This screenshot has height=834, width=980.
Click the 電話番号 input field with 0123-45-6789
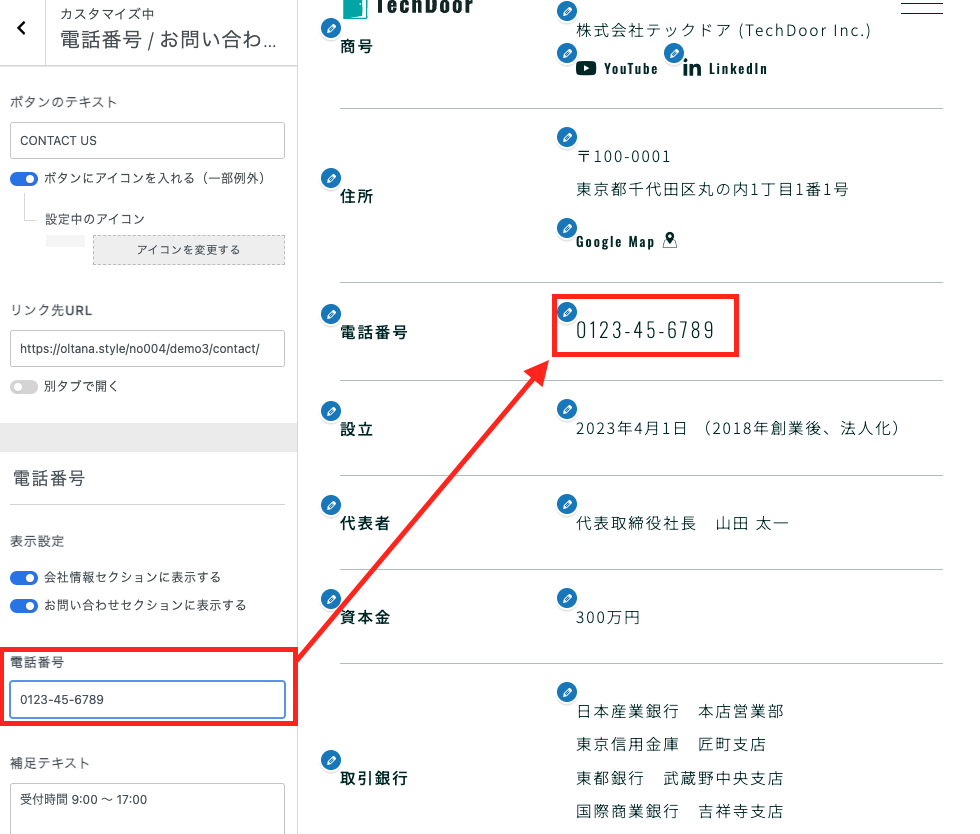(x=147, y=700)
